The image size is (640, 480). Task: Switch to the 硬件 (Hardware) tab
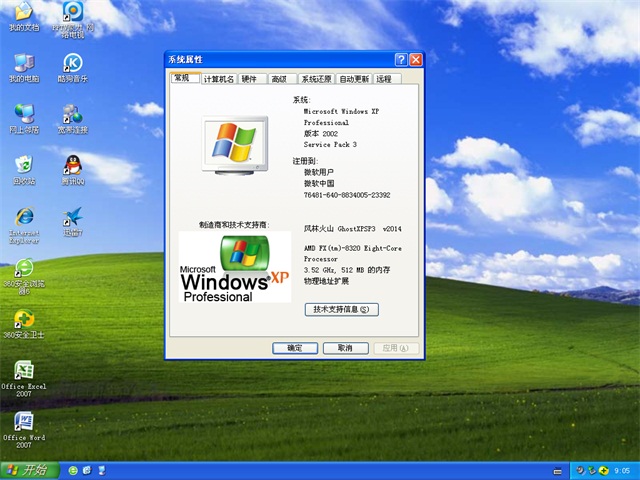(x=249, y=79)
